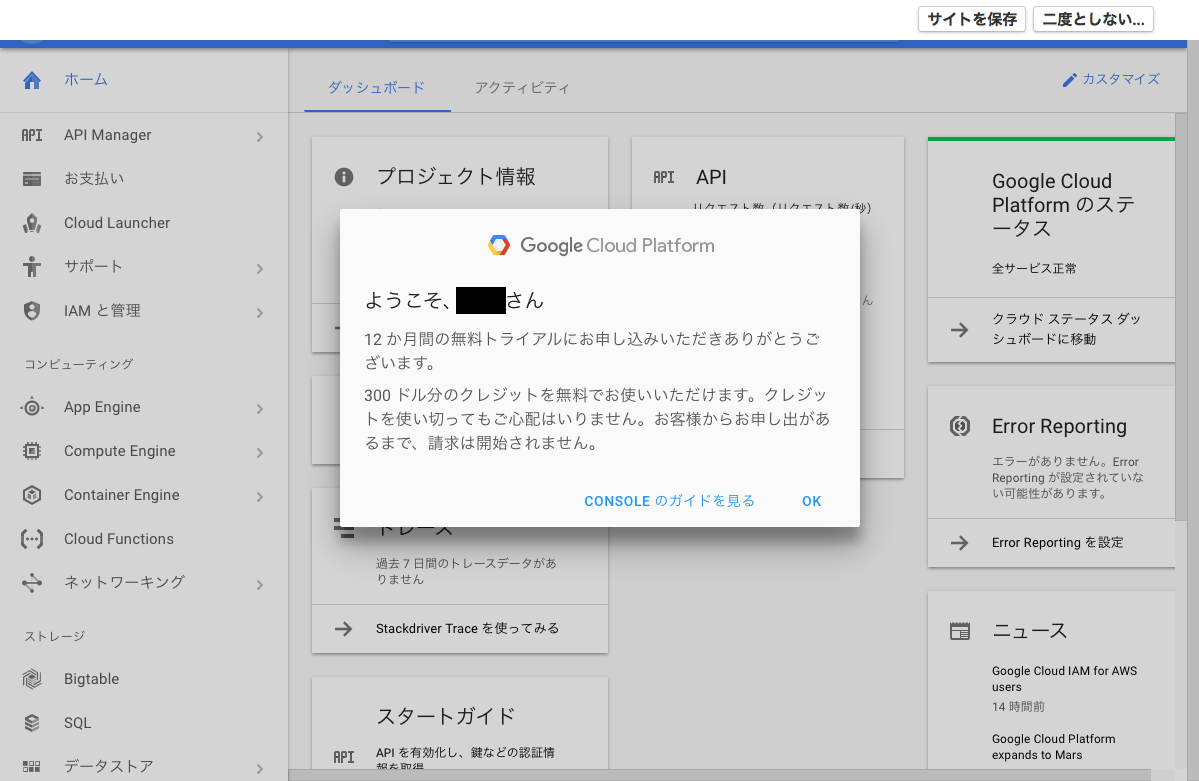The width and height of the screenshot is (1199, 781).
Task: Click the サイトを保存 button
Action: pos(971,19)
